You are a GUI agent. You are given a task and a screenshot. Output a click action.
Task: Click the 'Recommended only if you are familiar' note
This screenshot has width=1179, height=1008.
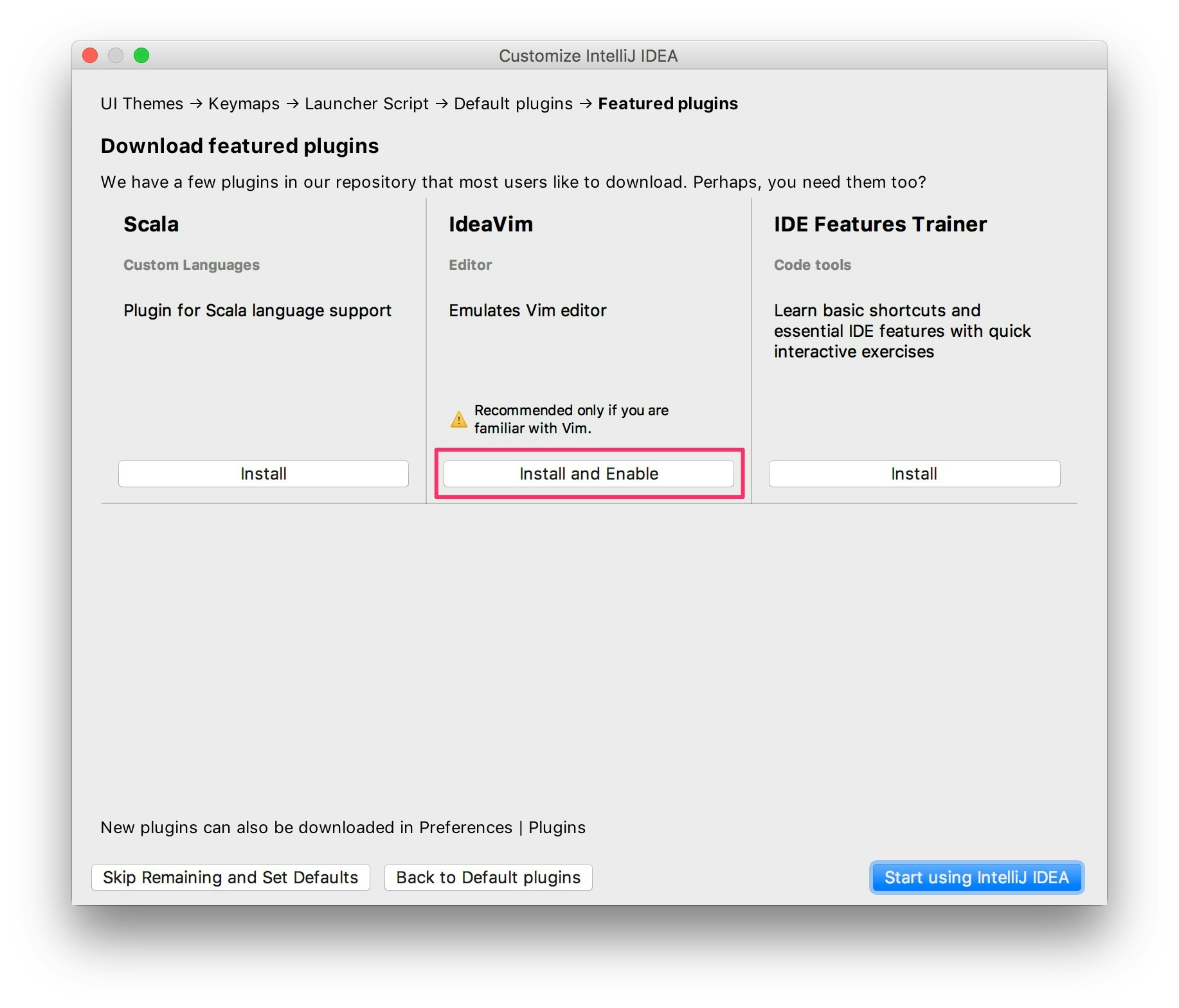coord(571,419)
